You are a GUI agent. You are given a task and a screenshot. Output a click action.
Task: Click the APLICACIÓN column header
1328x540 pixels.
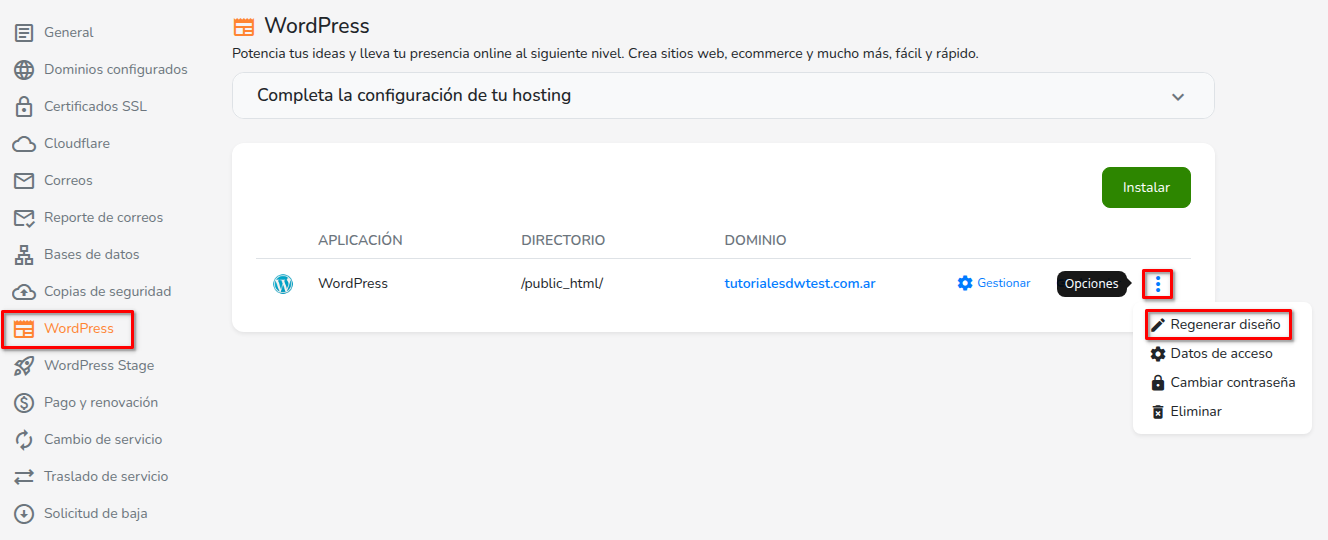(x=360, y=241)
